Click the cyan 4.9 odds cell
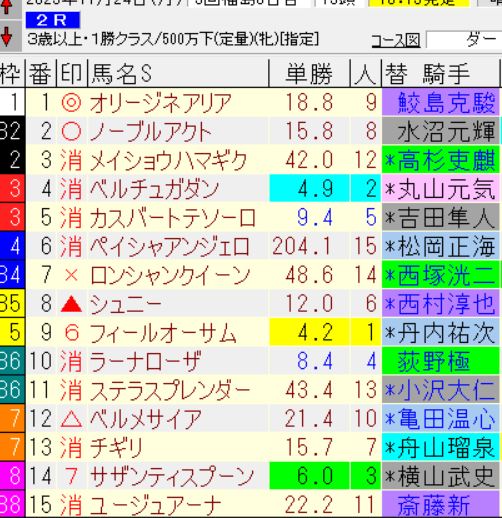This screenshot has width=502, height=518. point(309,188)
